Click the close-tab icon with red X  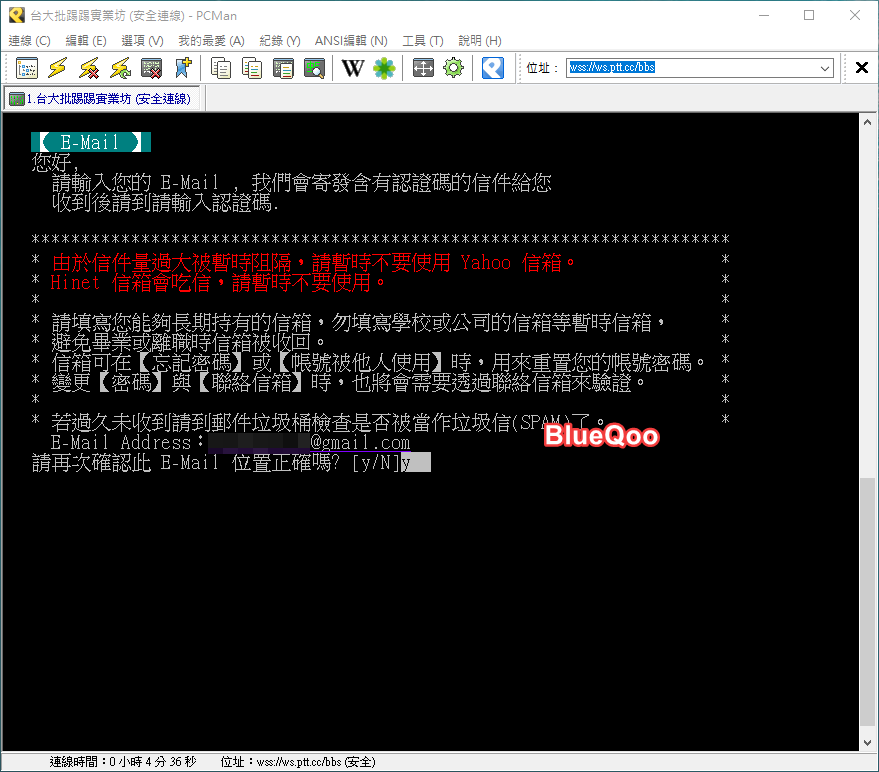(x=151, y=68)
